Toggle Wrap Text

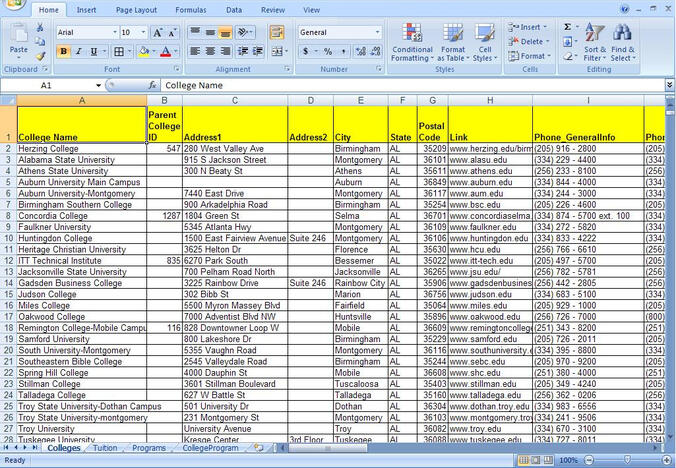coord(276,32)
